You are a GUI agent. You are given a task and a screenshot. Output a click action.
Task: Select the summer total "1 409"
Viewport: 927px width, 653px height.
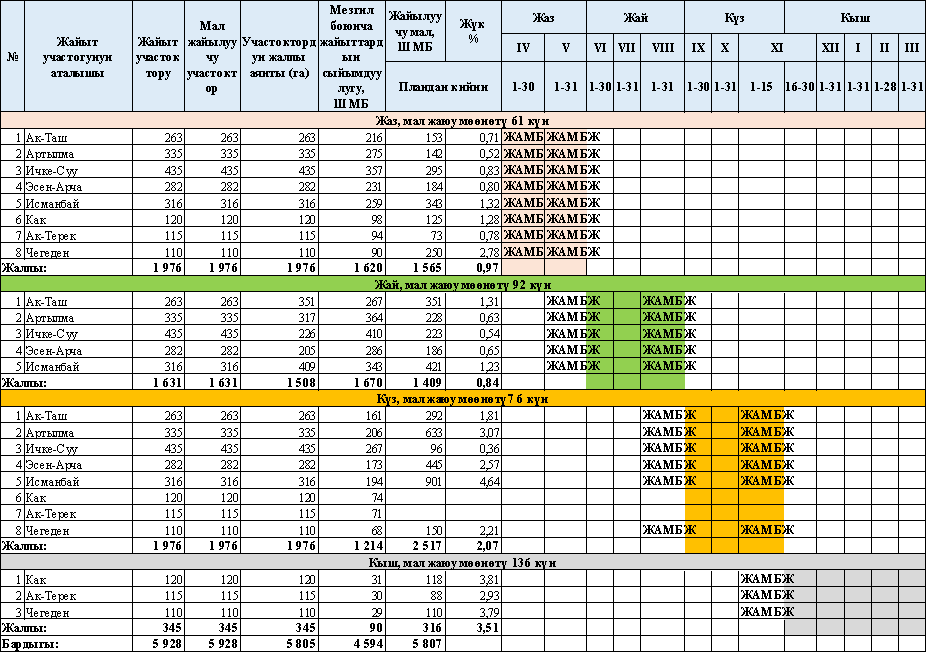tap(415, 382)
